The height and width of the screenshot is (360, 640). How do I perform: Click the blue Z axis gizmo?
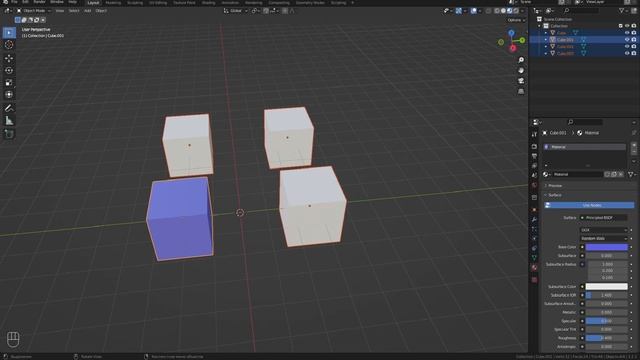tap(511, 33)
